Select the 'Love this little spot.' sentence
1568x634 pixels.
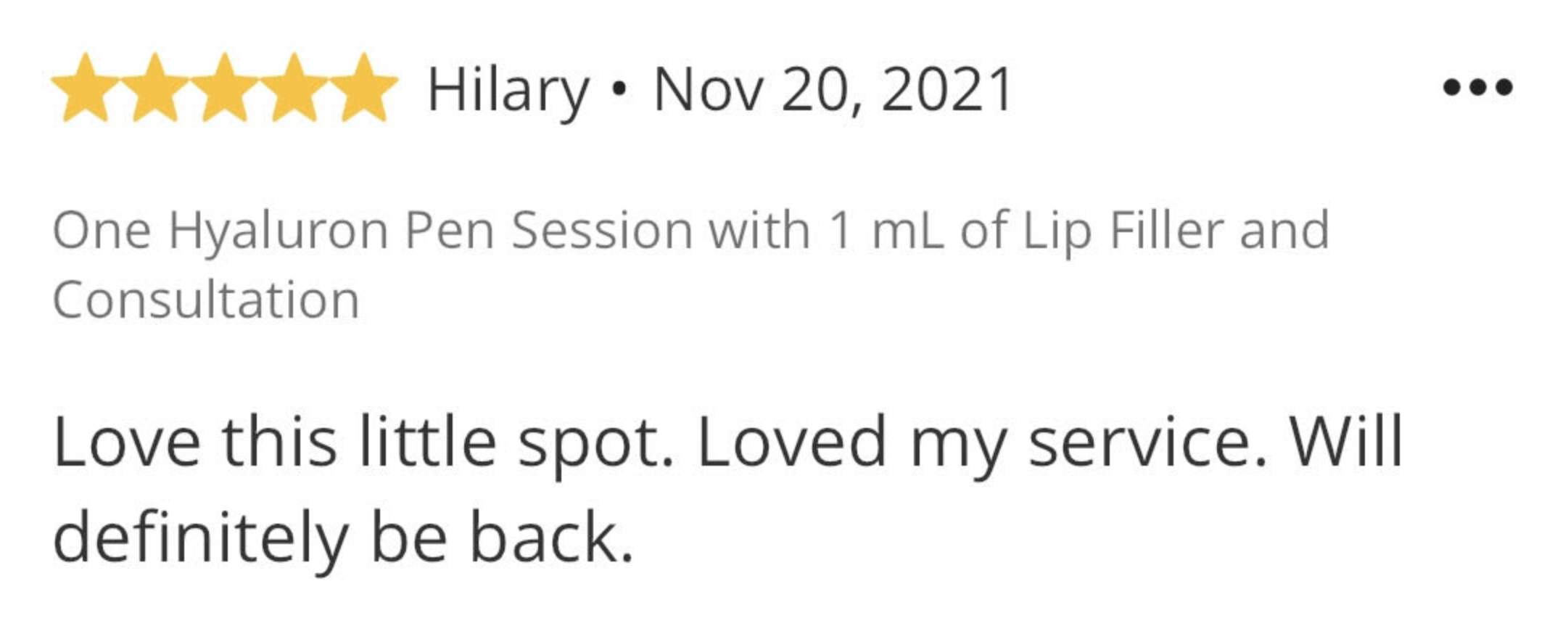[363, 442]
